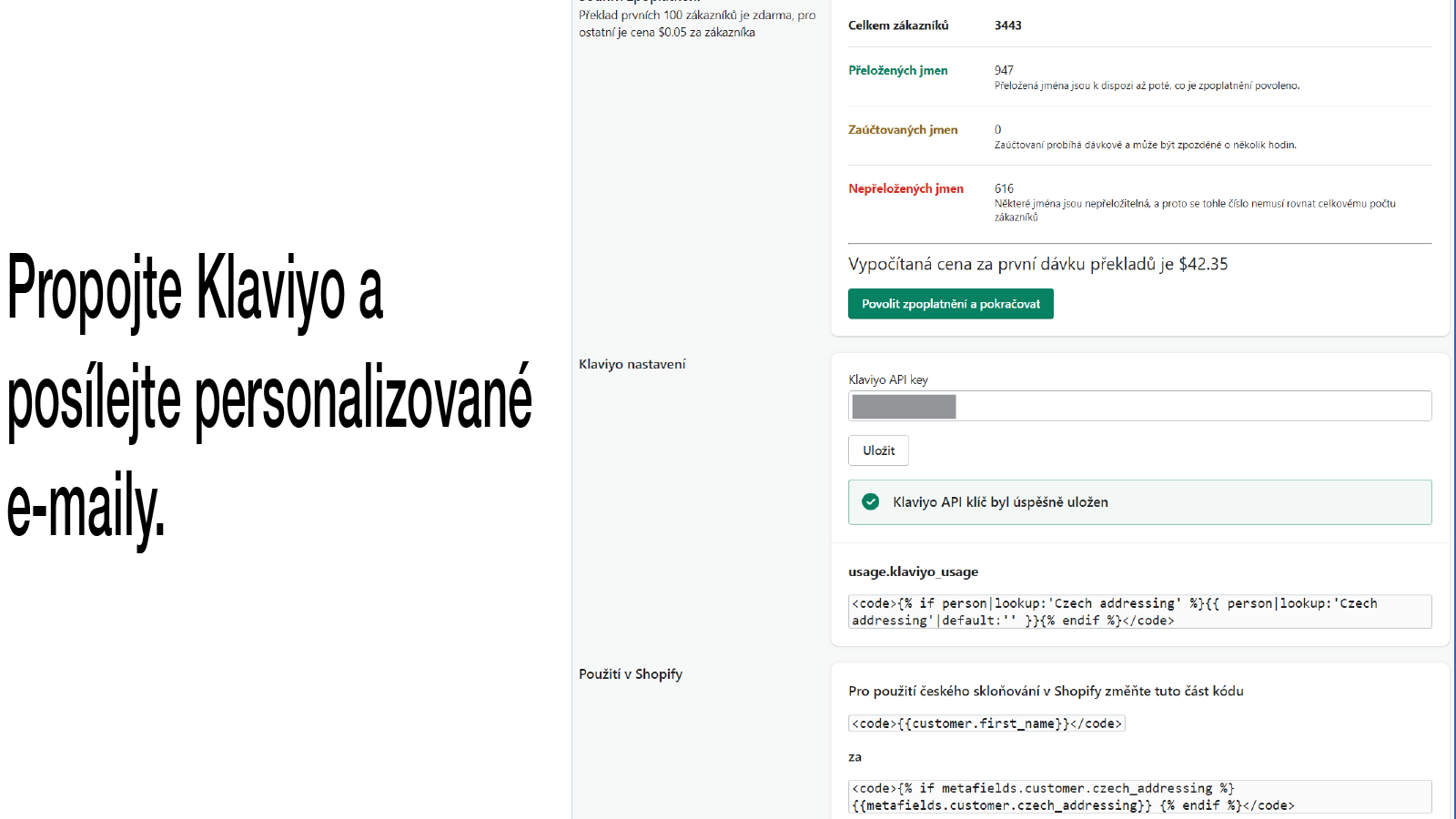Click 'Klaviyo API klíč byl úspěšně uložen' message
Screen dimensions: 1456x819
(1000, 502)
